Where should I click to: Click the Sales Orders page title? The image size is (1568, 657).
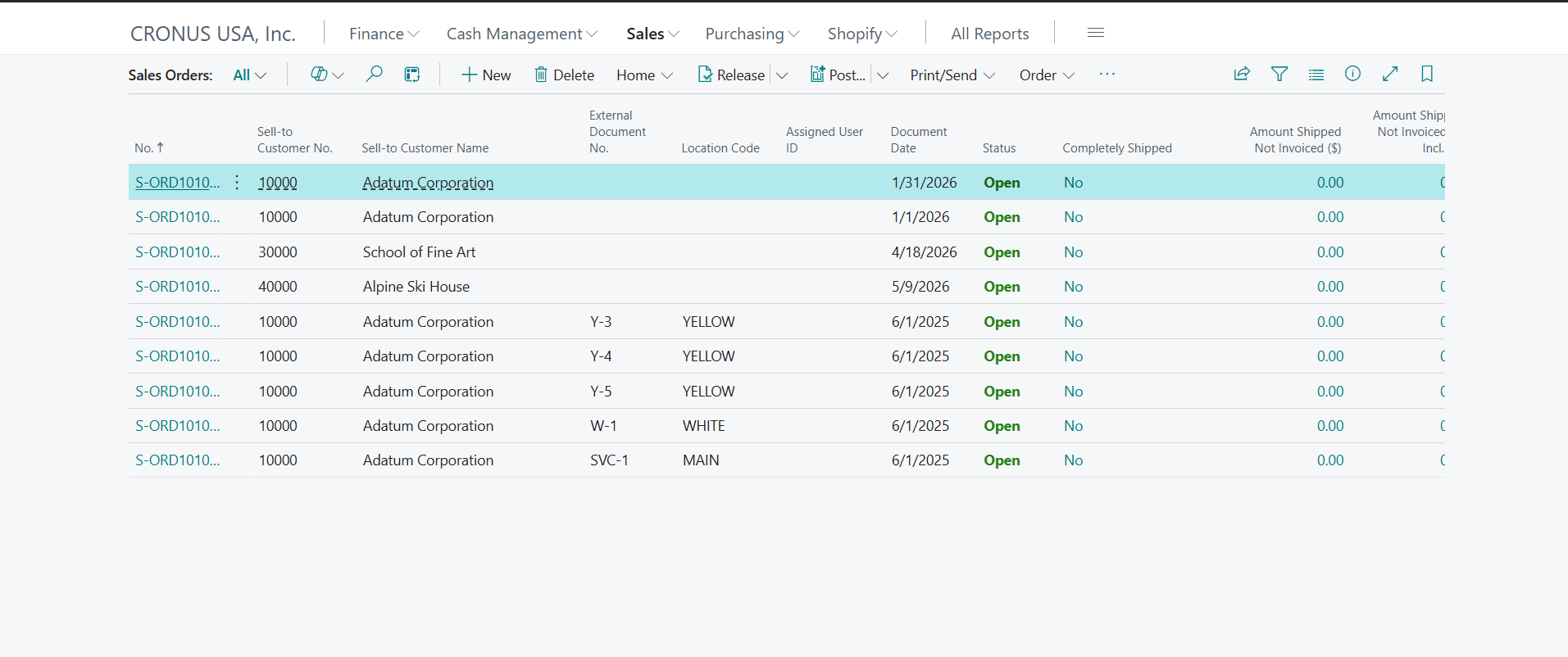pyautogui.click(x=170, y=75)
